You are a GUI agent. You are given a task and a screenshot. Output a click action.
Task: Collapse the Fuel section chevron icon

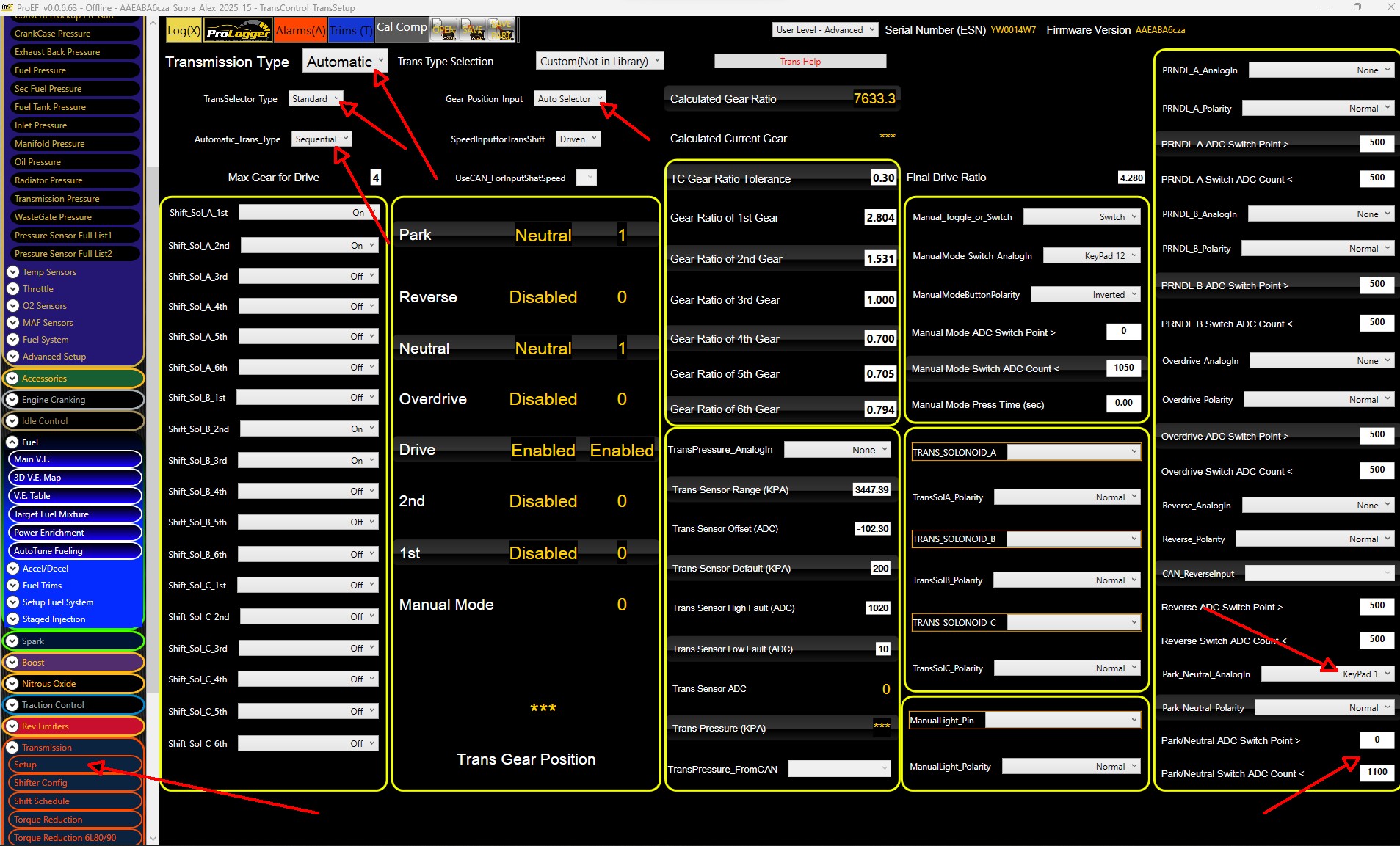tap(12, 442)
